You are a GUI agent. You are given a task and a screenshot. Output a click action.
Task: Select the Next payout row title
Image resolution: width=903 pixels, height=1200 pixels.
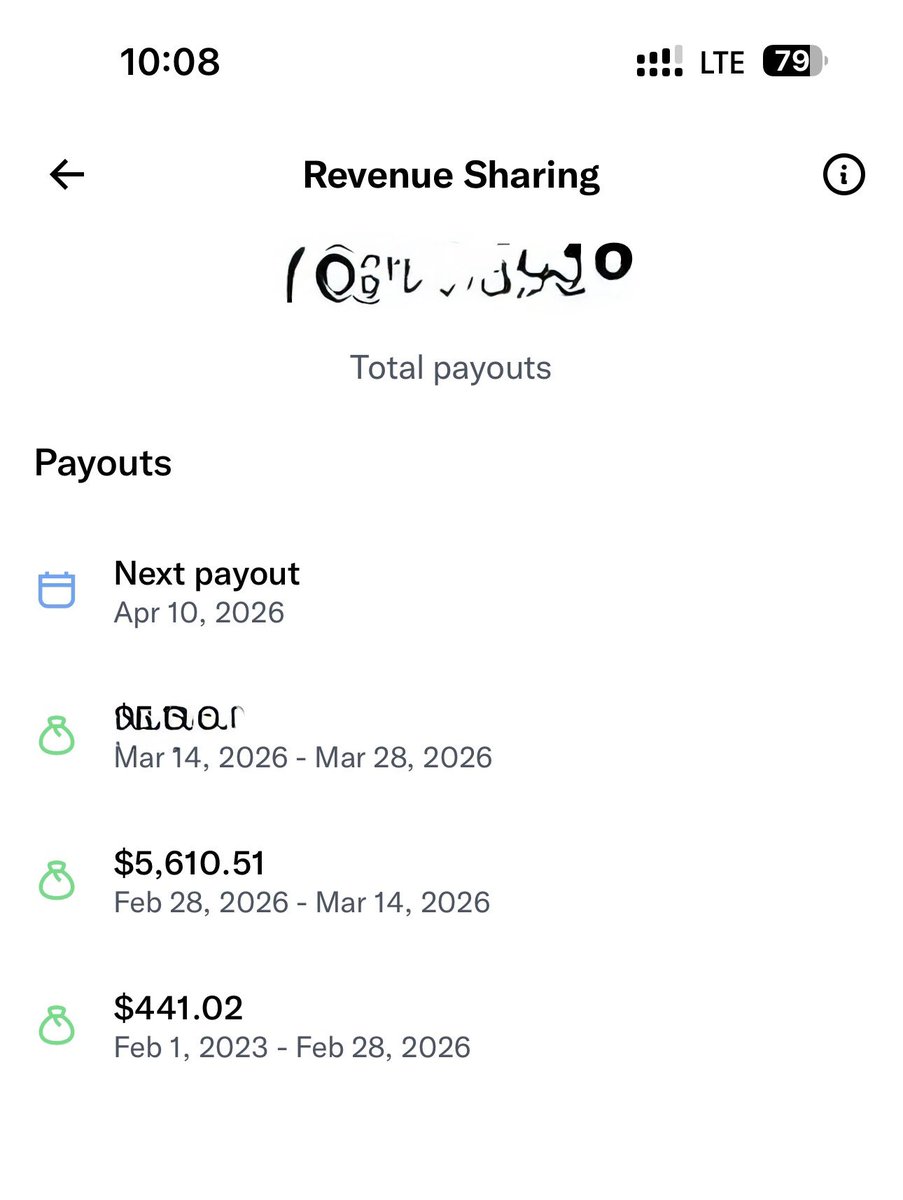tap(207, 573)
